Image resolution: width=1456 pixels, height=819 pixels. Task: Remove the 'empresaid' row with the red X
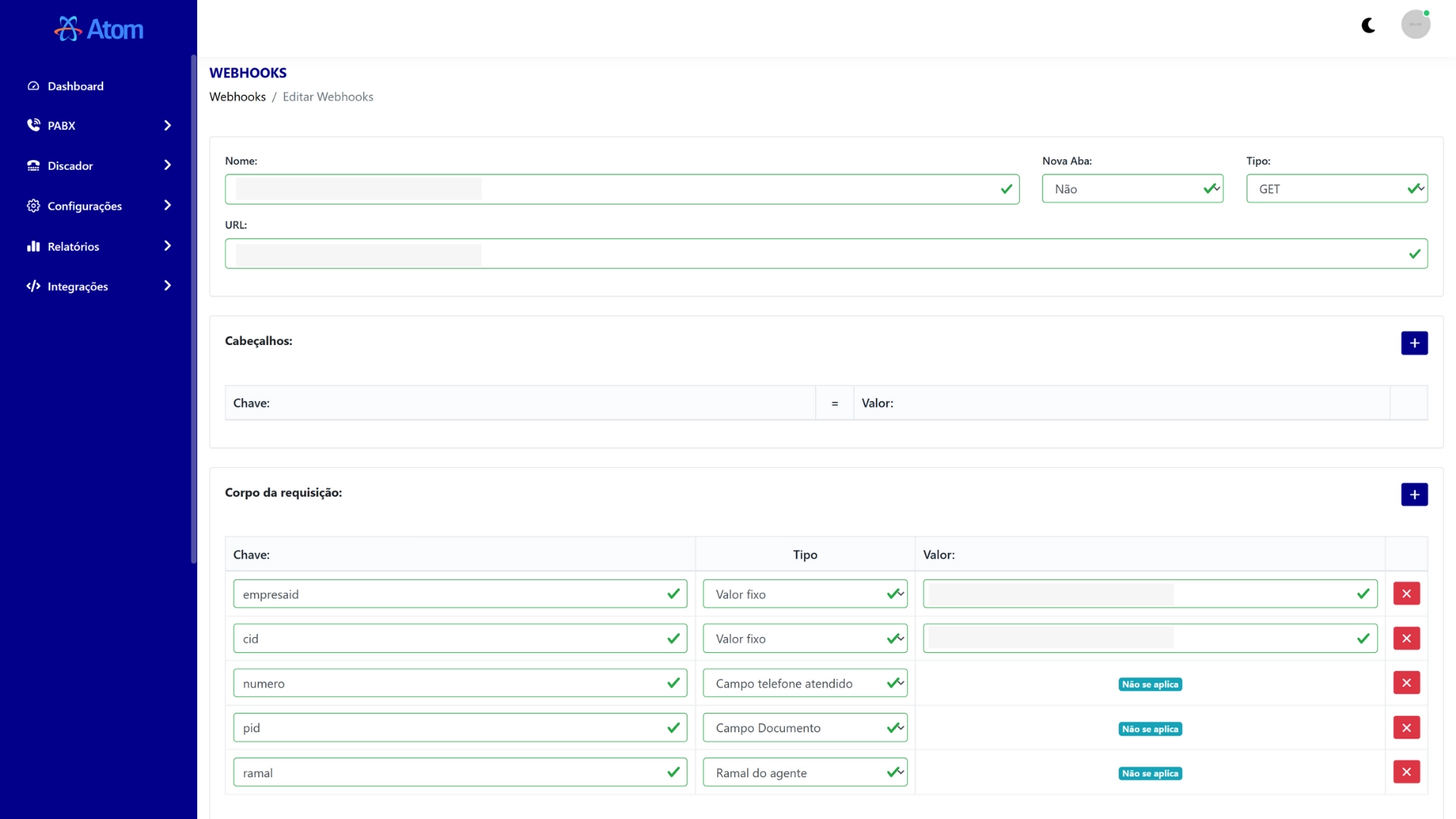[x=1407, y=594]
